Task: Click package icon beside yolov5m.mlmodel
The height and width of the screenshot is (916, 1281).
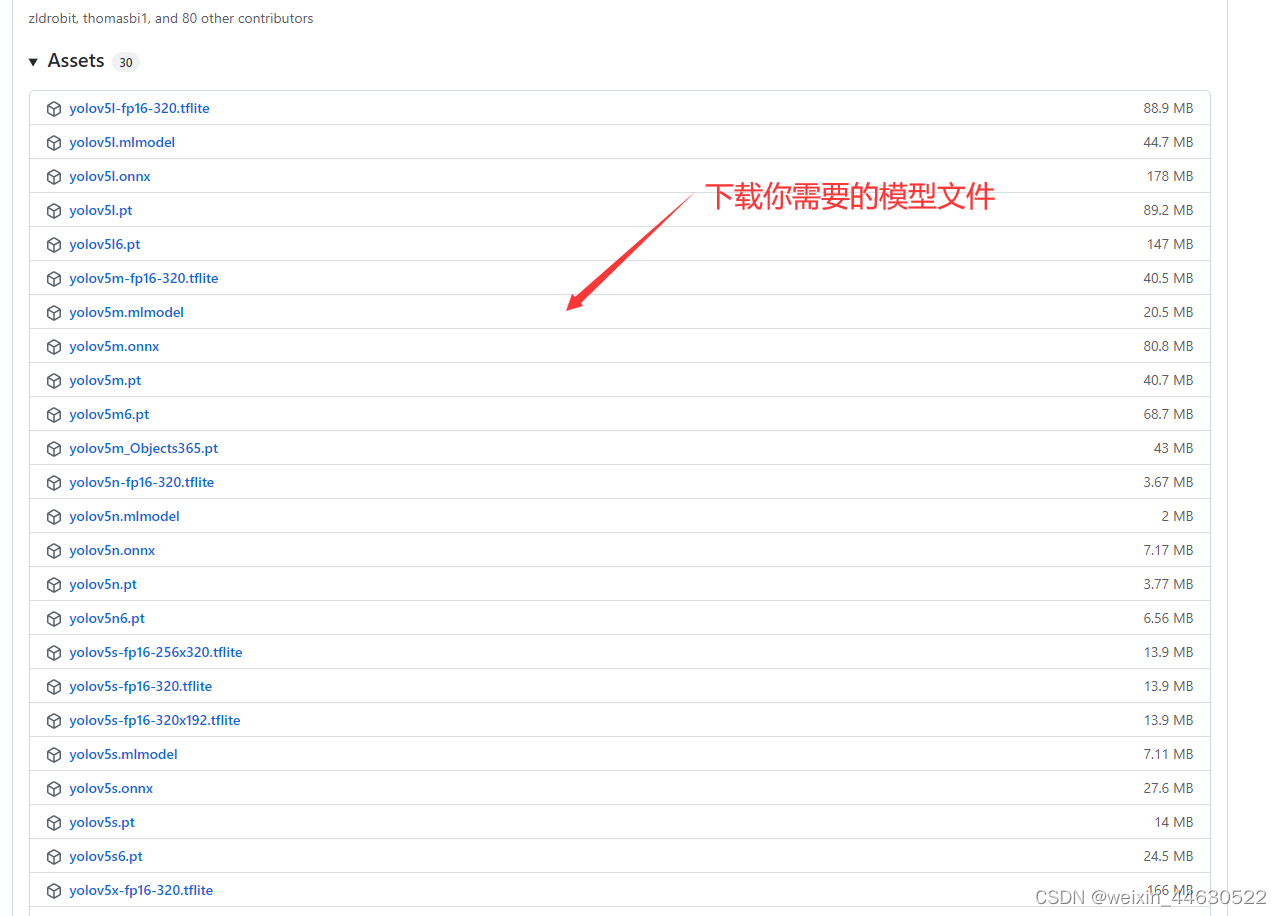Action: point(54,312)
